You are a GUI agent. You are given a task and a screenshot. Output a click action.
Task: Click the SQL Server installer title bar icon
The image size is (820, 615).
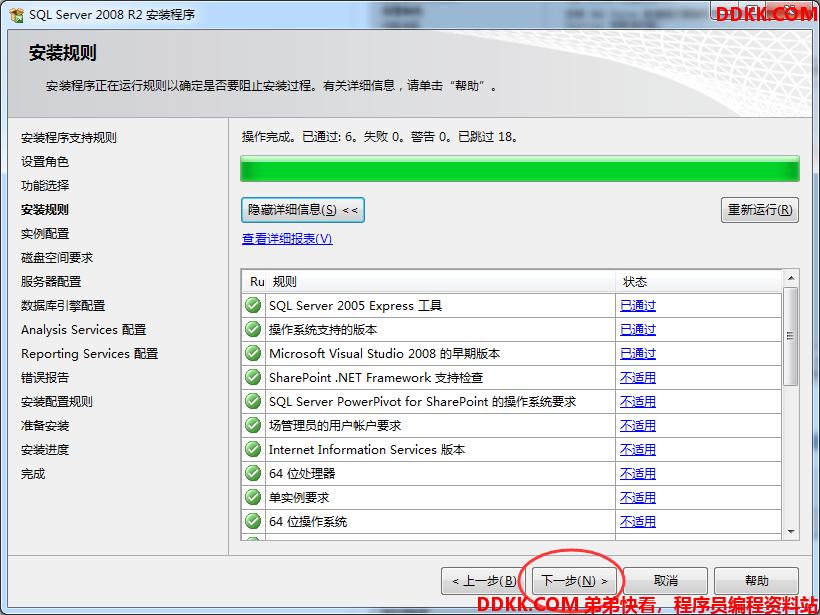point(17,15)
